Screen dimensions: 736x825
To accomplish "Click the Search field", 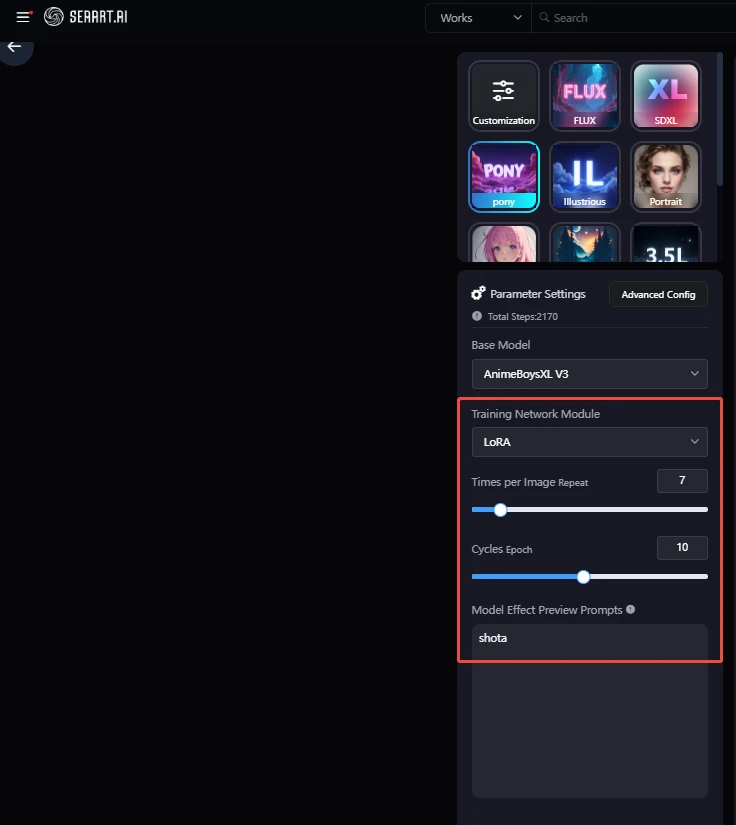I will coord(633,18).
